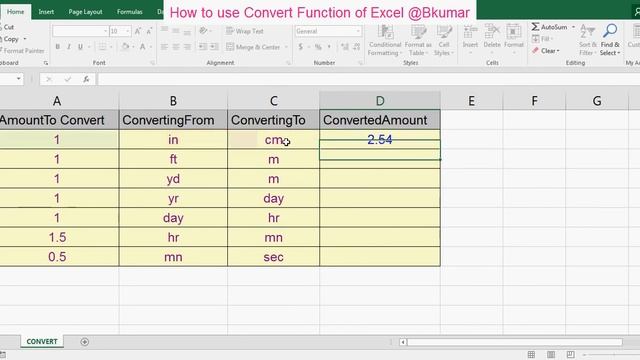Select cell containing 'sec'
The width and height of the screenshot is (640, 360).
point(273,257)
